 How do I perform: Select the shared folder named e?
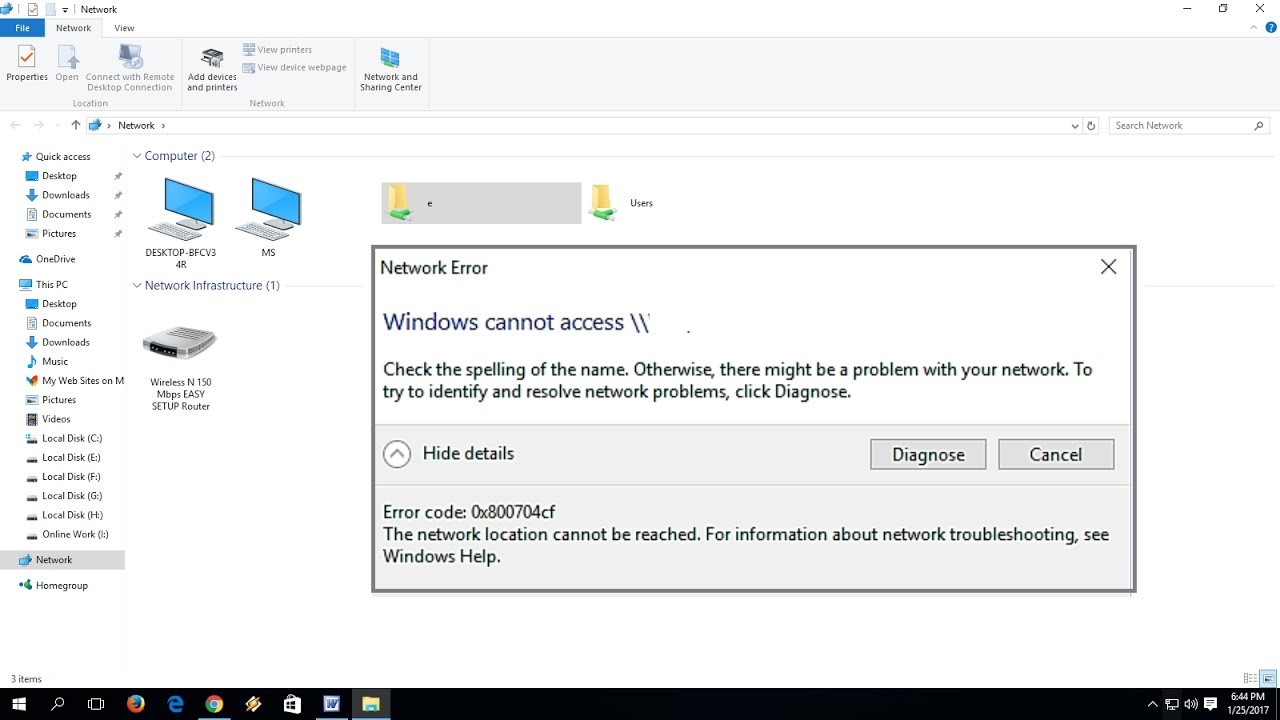[481, 203]
